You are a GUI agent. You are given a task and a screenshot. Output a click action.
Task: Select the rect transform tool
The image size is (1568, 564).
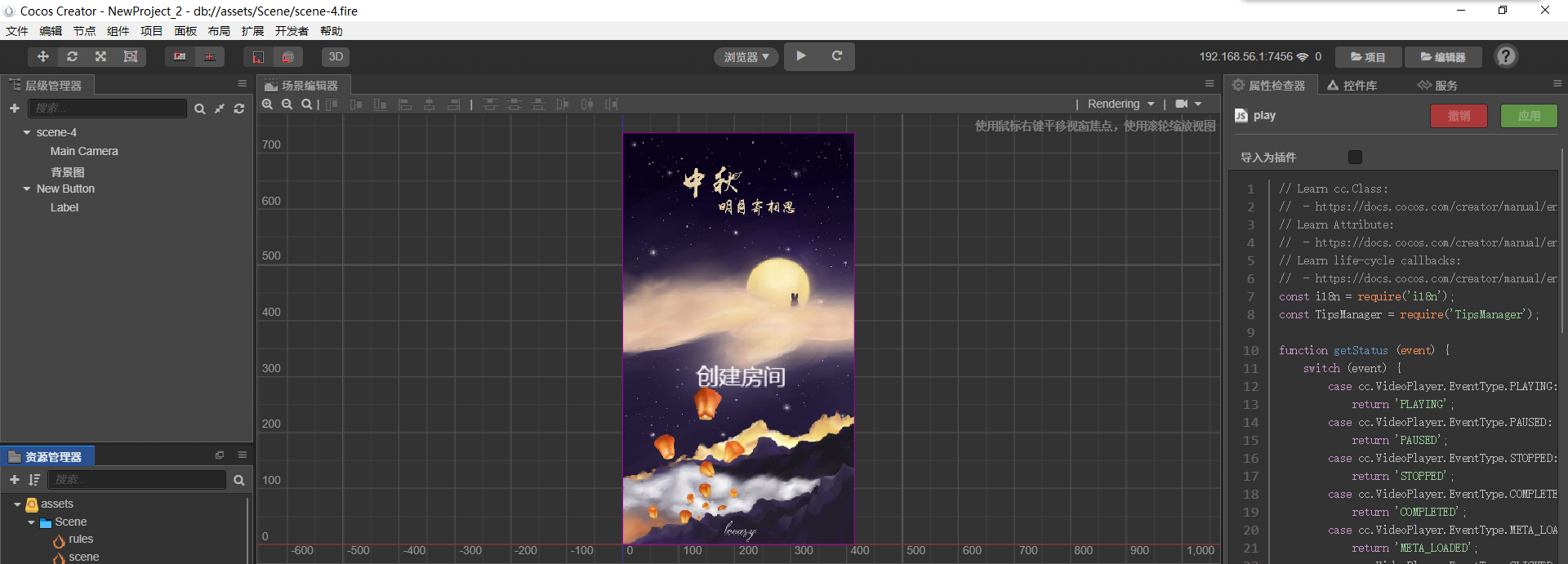click(x=130, y=56)
